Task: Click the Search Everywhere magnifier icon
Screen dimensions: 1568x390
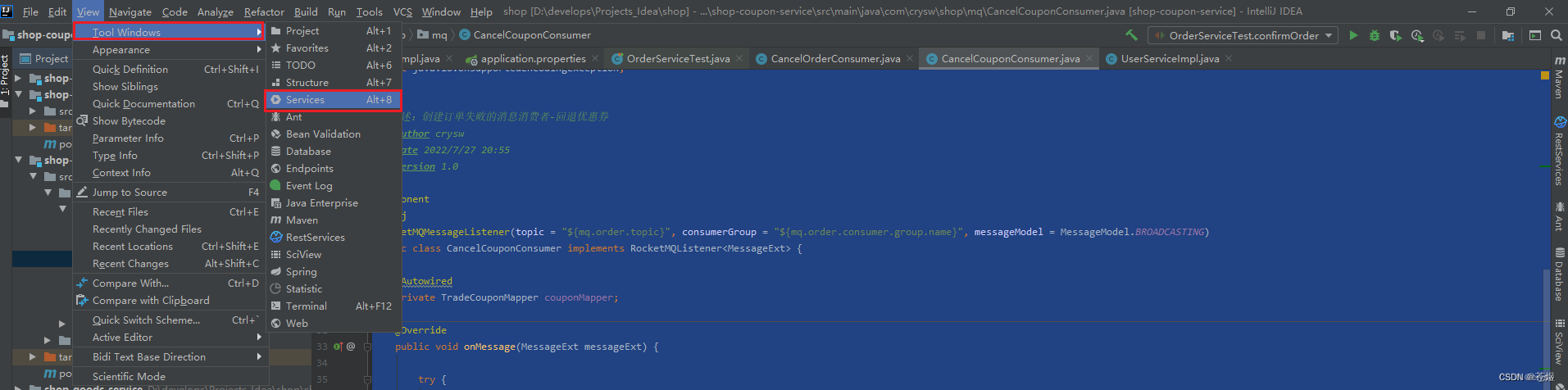Action: (1557, 35)
